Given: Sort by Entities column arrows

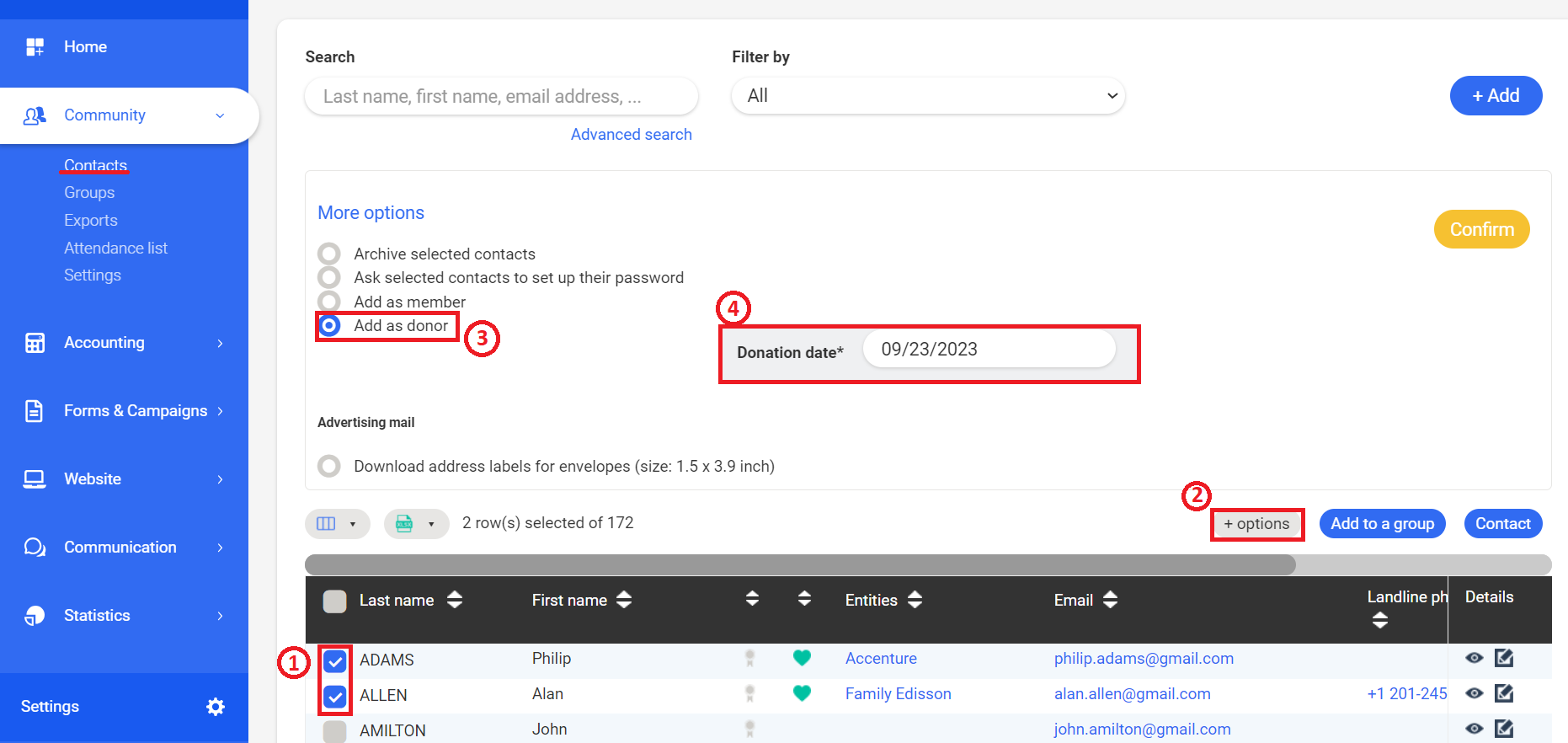Looking at the screenshot, I should pyautogui.click(x=915, y=600).
